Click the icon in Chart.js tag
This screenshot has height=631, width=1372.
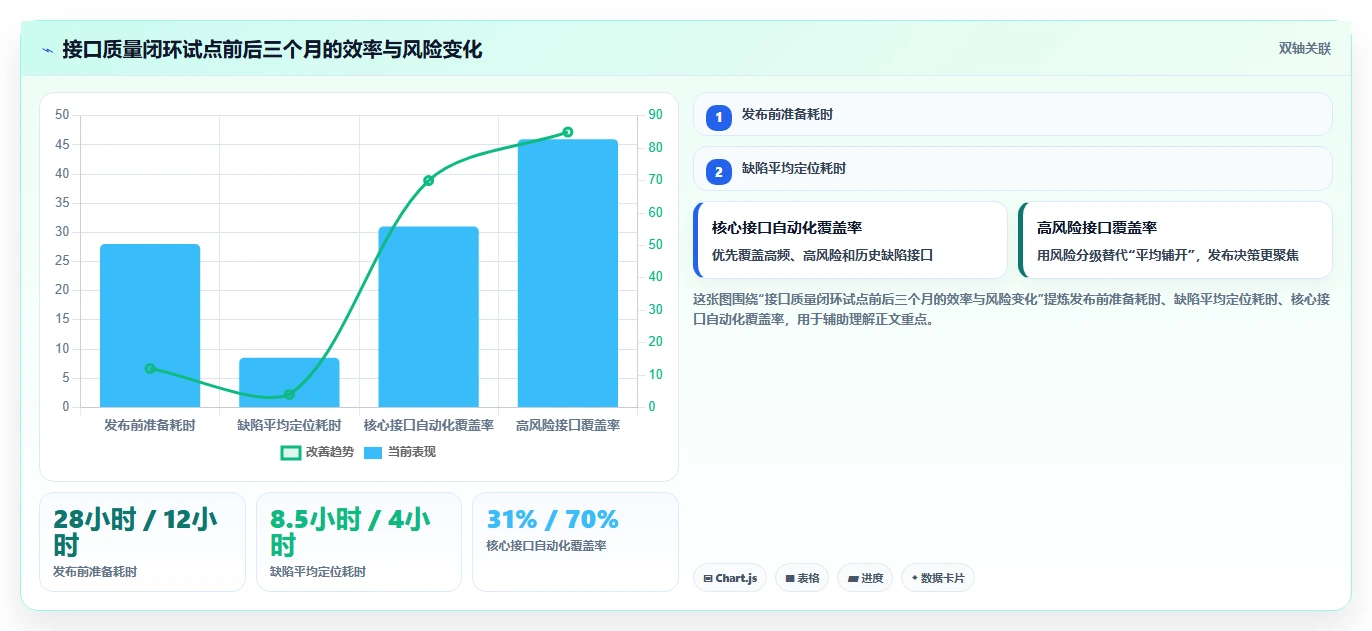pos(708,578)
